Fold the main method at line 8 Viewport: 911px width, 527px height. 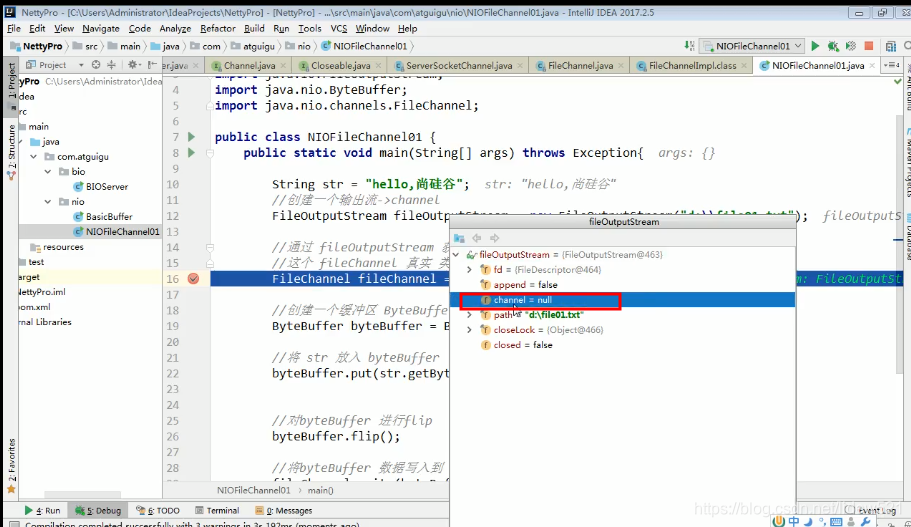(x=210, y=153)
